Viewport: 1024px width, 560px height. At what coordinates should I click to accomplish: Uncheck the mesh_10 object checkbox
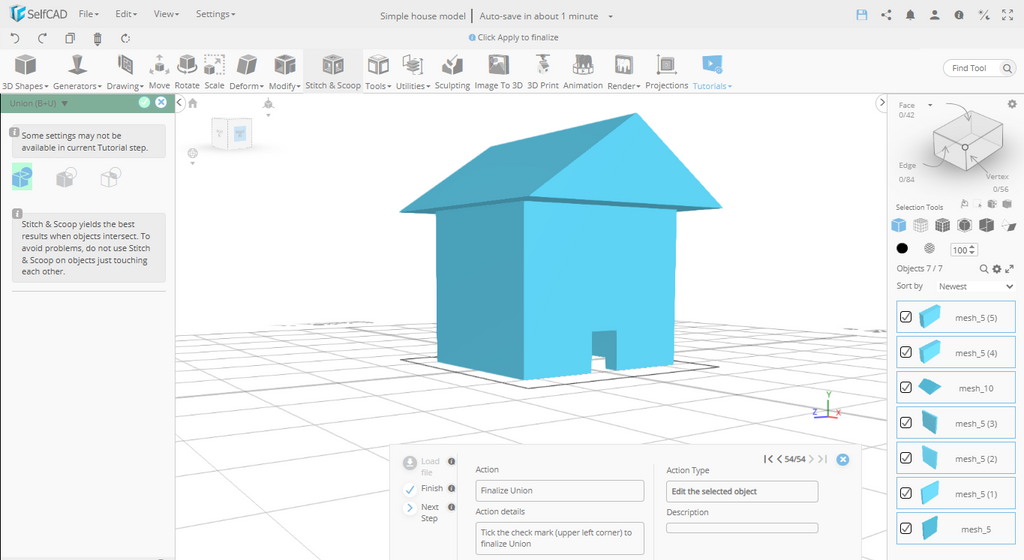906,387
